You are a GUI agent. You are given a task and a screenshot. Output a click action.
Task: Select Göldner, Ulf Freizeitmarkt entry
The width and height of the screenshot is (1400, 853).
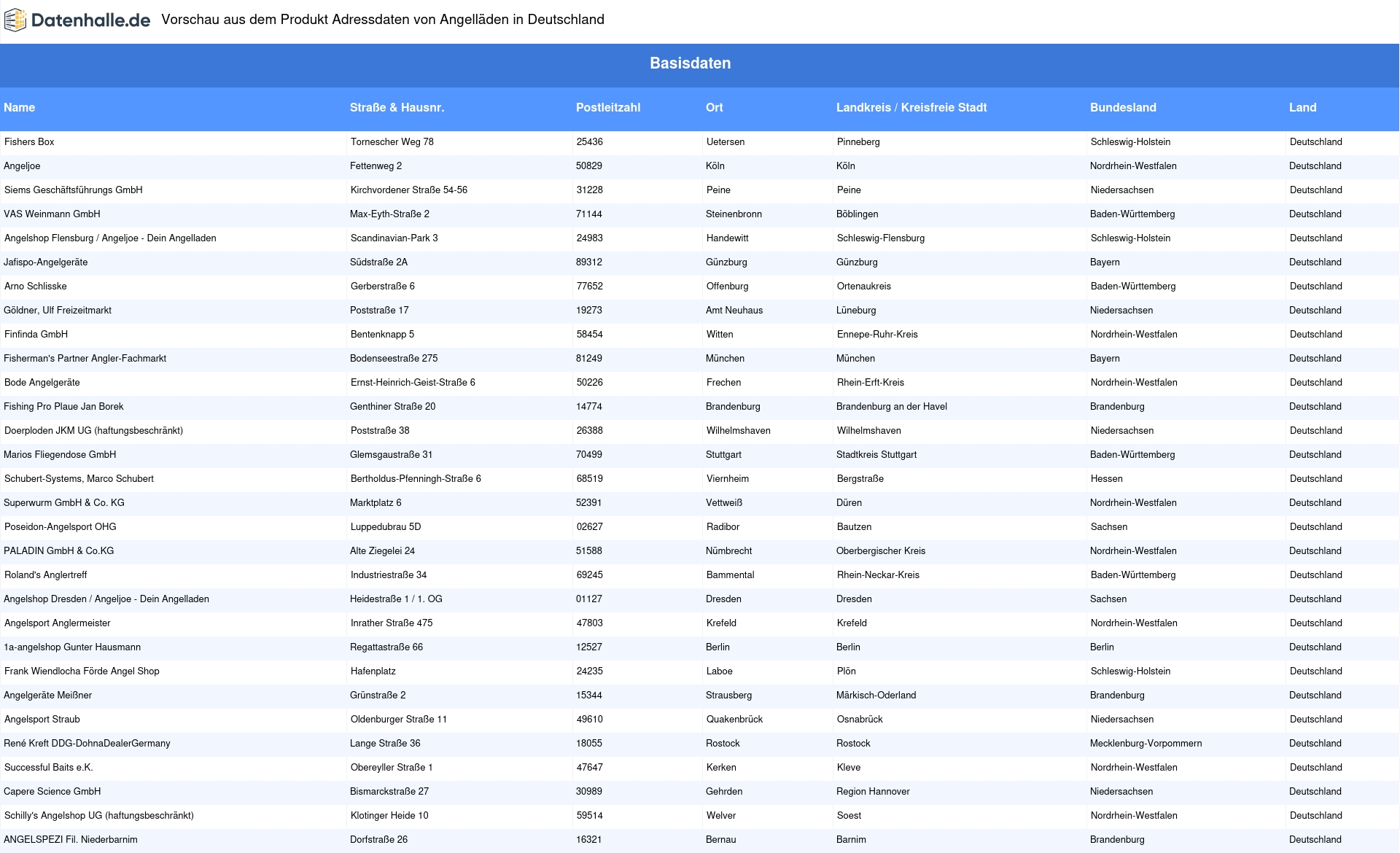coord(58,311)
